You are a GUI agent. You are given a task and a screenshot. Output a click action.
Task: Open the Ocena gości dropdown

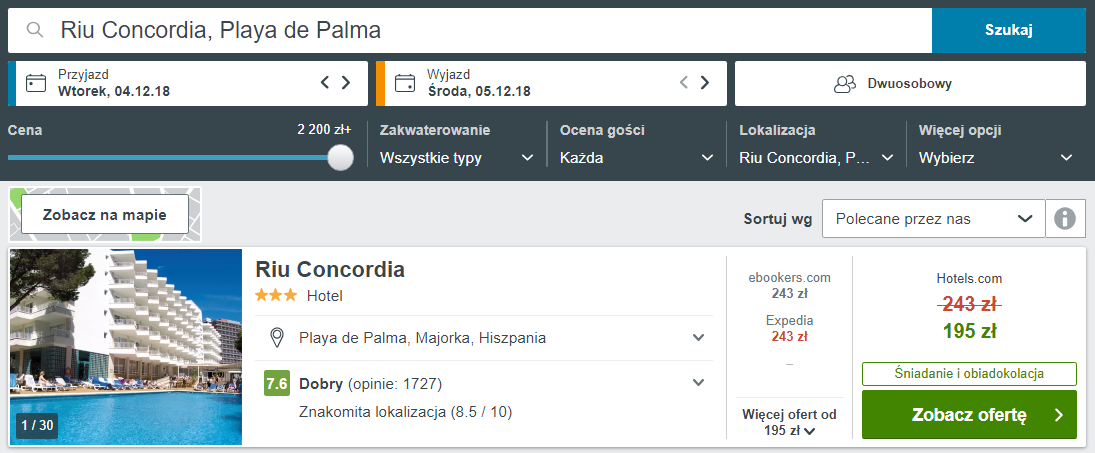[x=637, y=158]
